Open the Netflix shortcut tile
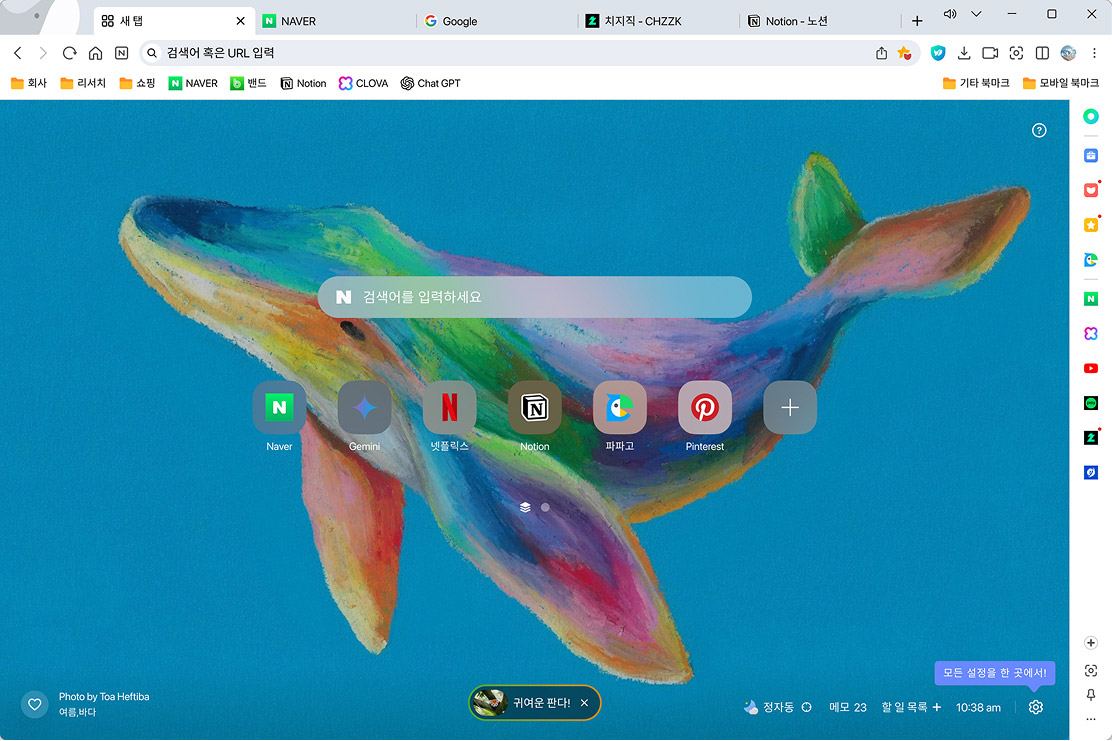Image resolution: width=1112 pixels, height=741 pixels. [x=449, y=408]
